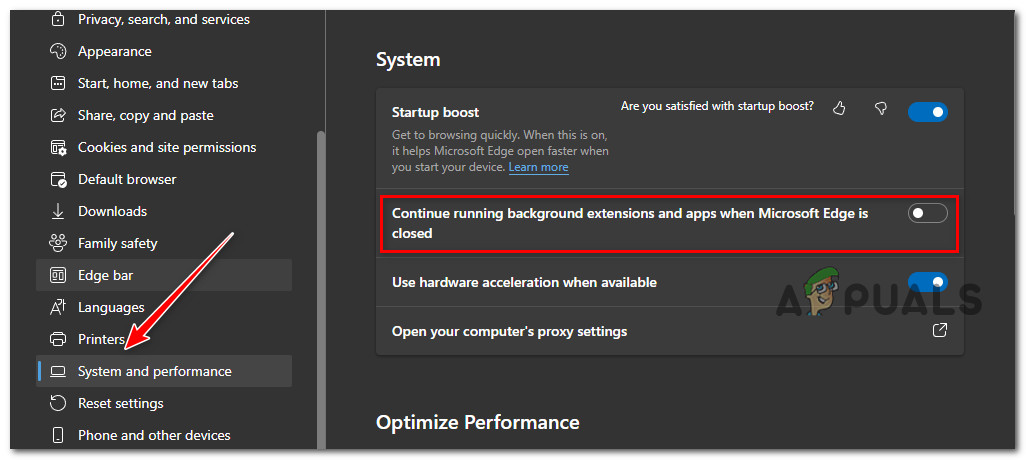Image resolution: width=1026 pixels, height=460 pixels.
Task: Click the Downloads arrow icon in sidebar
Action: pyautogui.click(x=58, y=211)
